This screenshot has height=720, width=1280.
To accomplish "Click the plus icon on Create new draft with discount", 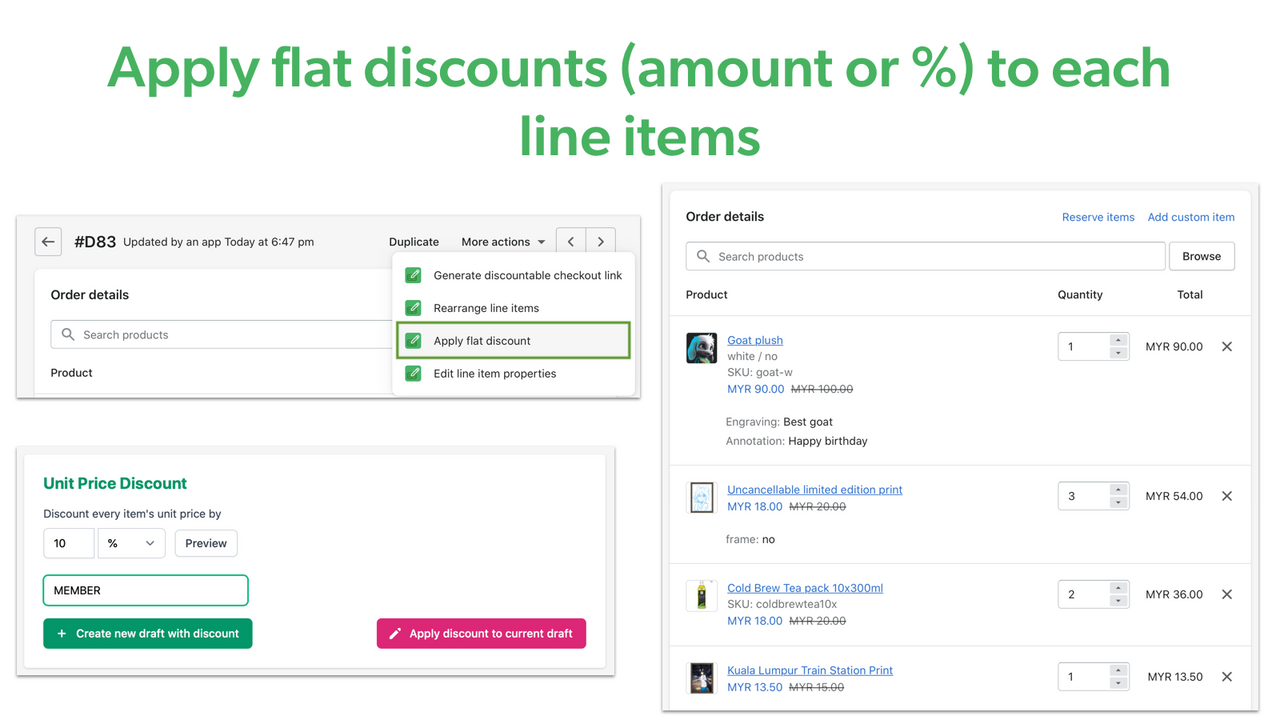I will pyautogui.click(x=62, y=633).
